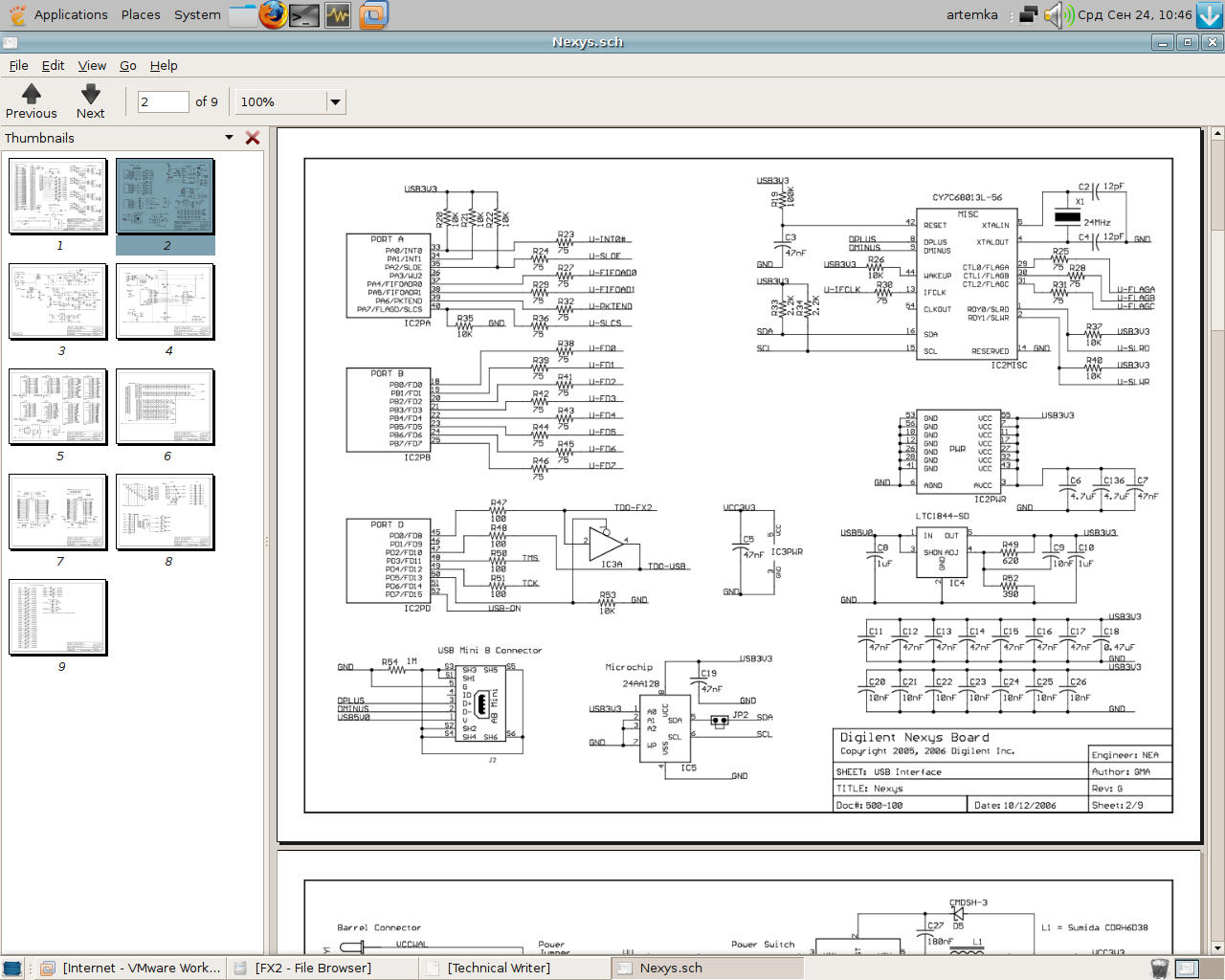Screen dimensions: 1225x980
Task: Open the Help menu
Action: (x=164, y=65)
